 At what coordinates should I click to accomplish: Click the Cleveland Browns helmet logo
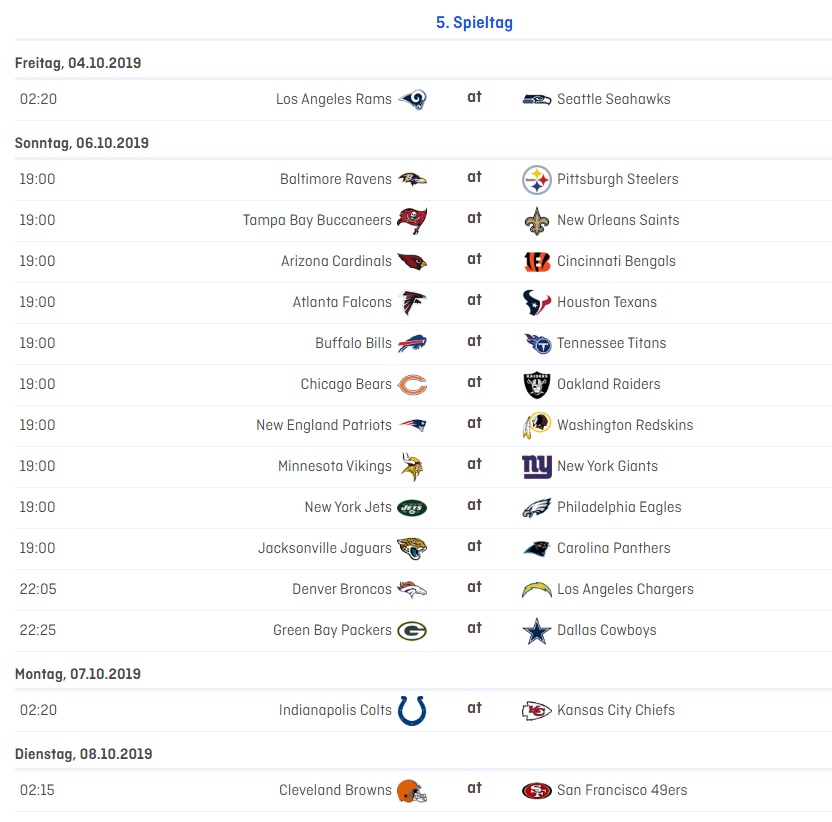412,791
